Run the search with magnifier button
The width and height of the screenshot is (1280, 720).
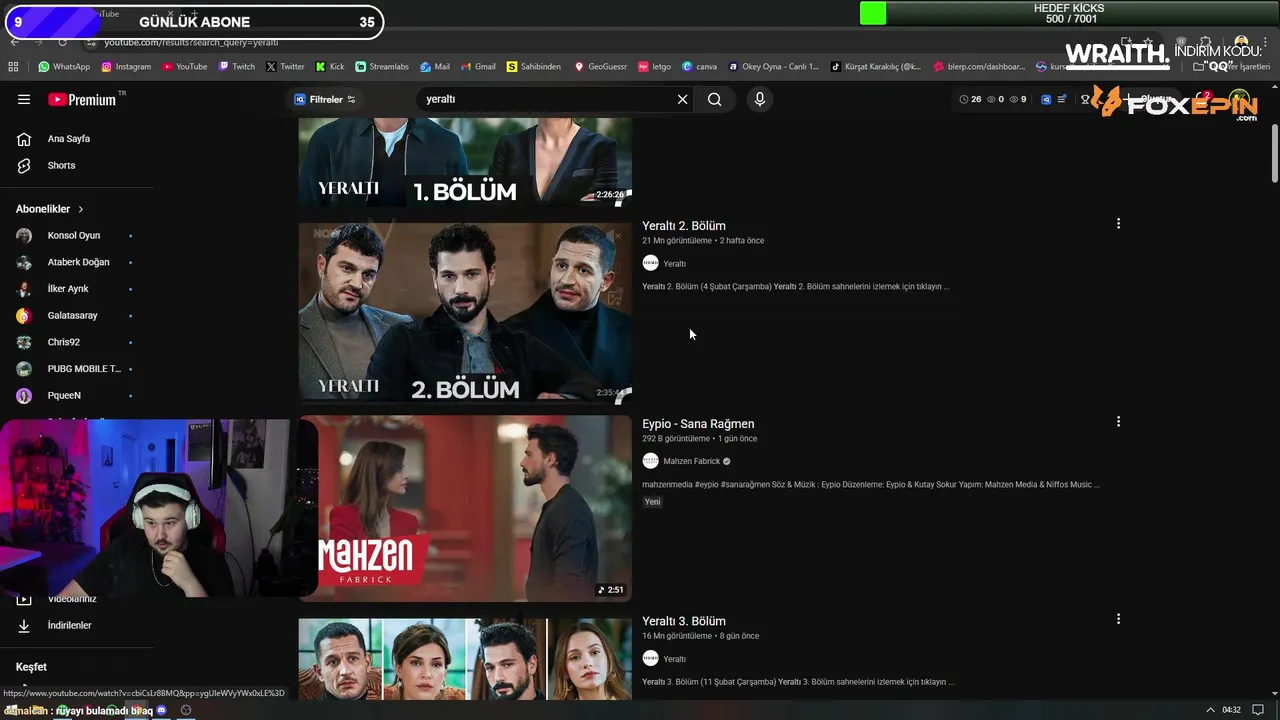(714, 99)
